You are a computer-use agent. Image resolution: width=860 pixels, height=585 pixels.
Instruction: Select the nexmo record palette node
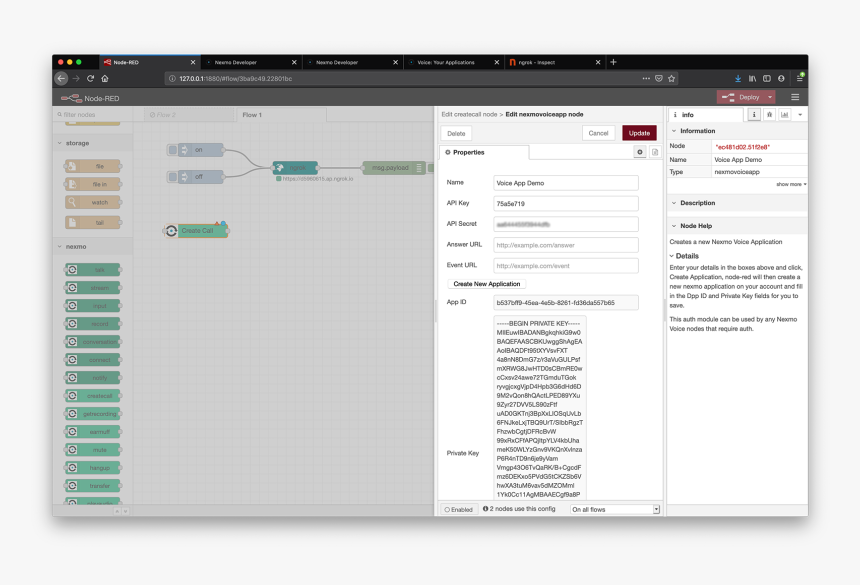[93, 324]
